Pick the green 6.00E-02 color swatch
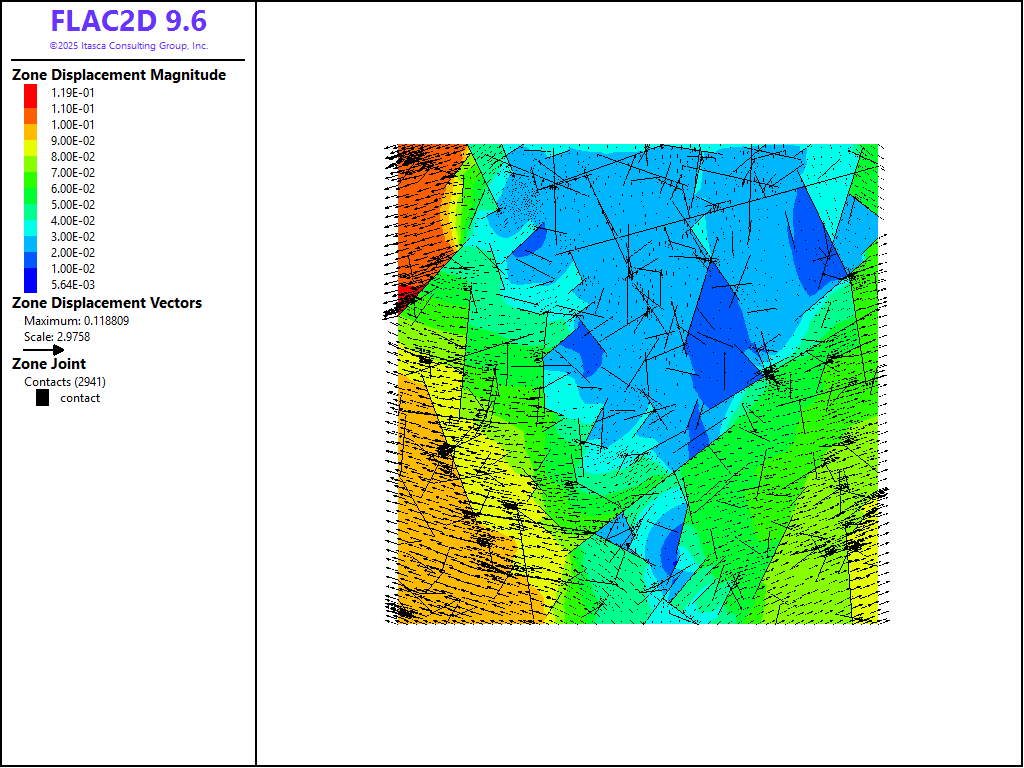 [31, 188]
